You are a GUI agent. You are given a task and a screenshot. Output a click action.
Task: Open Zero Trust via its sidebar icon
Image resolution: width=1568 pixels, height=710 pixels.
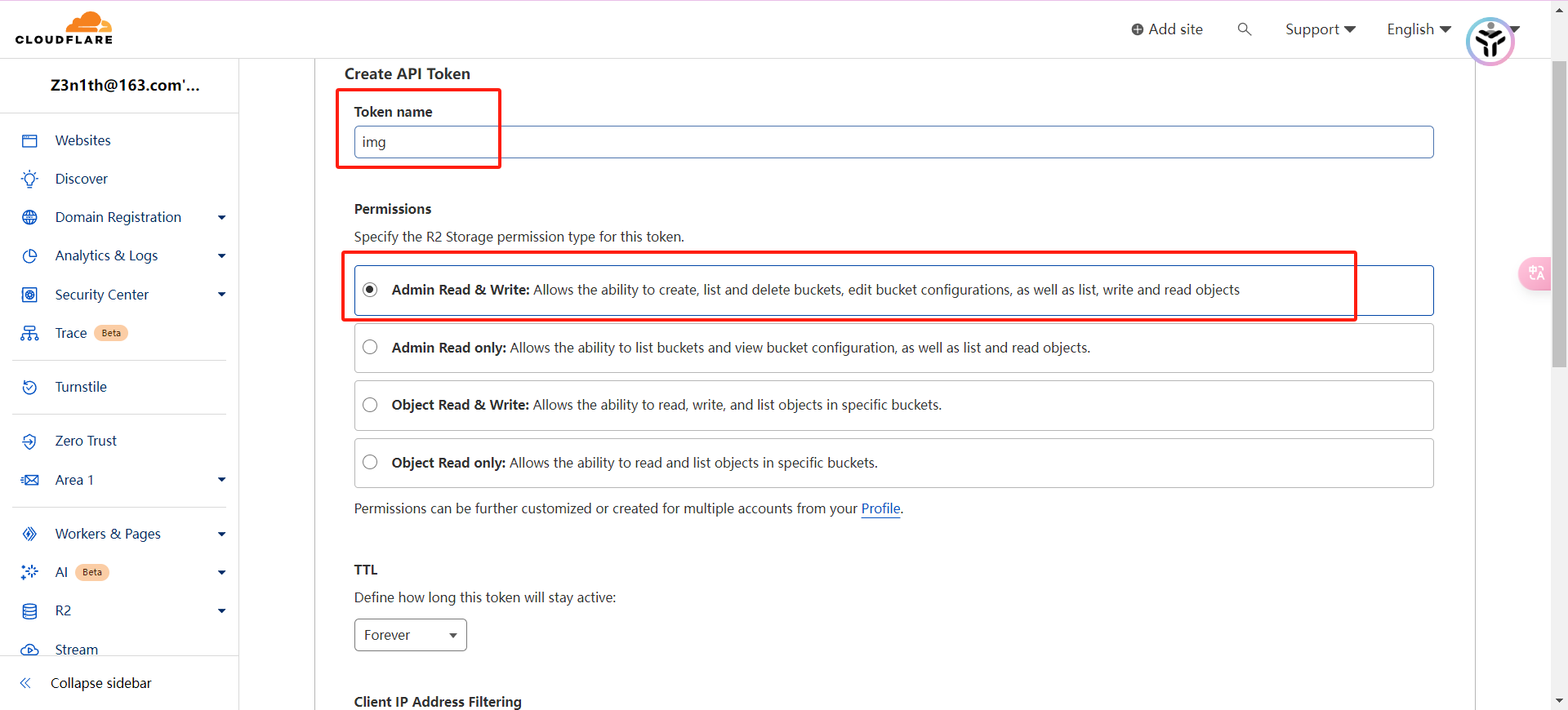point(29,442)
